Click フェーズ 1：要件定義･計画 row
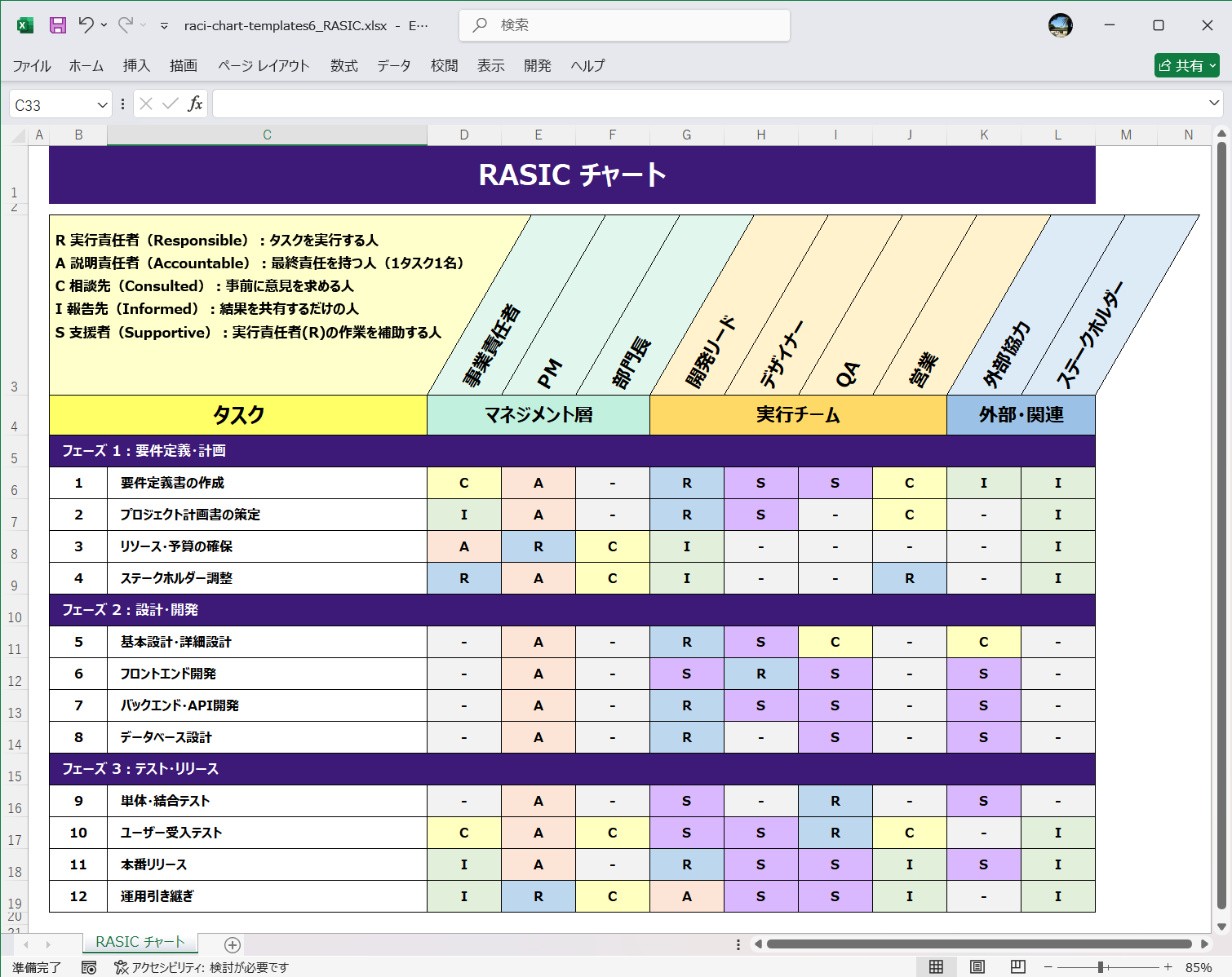The image size is (1232, 977). 572,451
